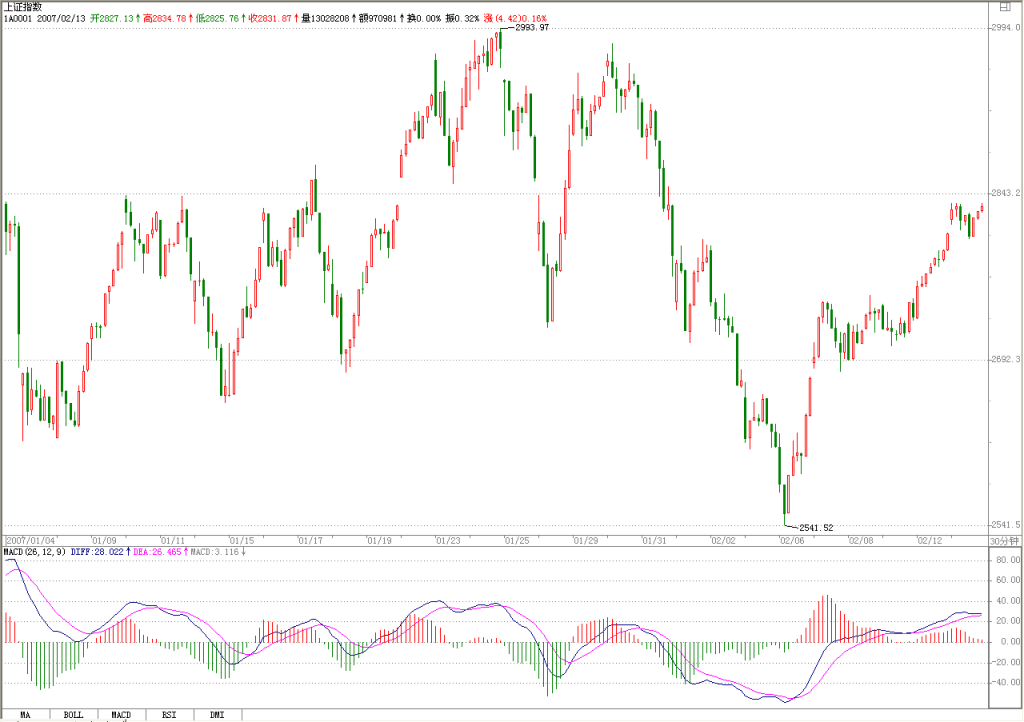Click the 01/23 date on time axis
The height and width of the screenshot is (722, 1024).
(x=448, y=541)
